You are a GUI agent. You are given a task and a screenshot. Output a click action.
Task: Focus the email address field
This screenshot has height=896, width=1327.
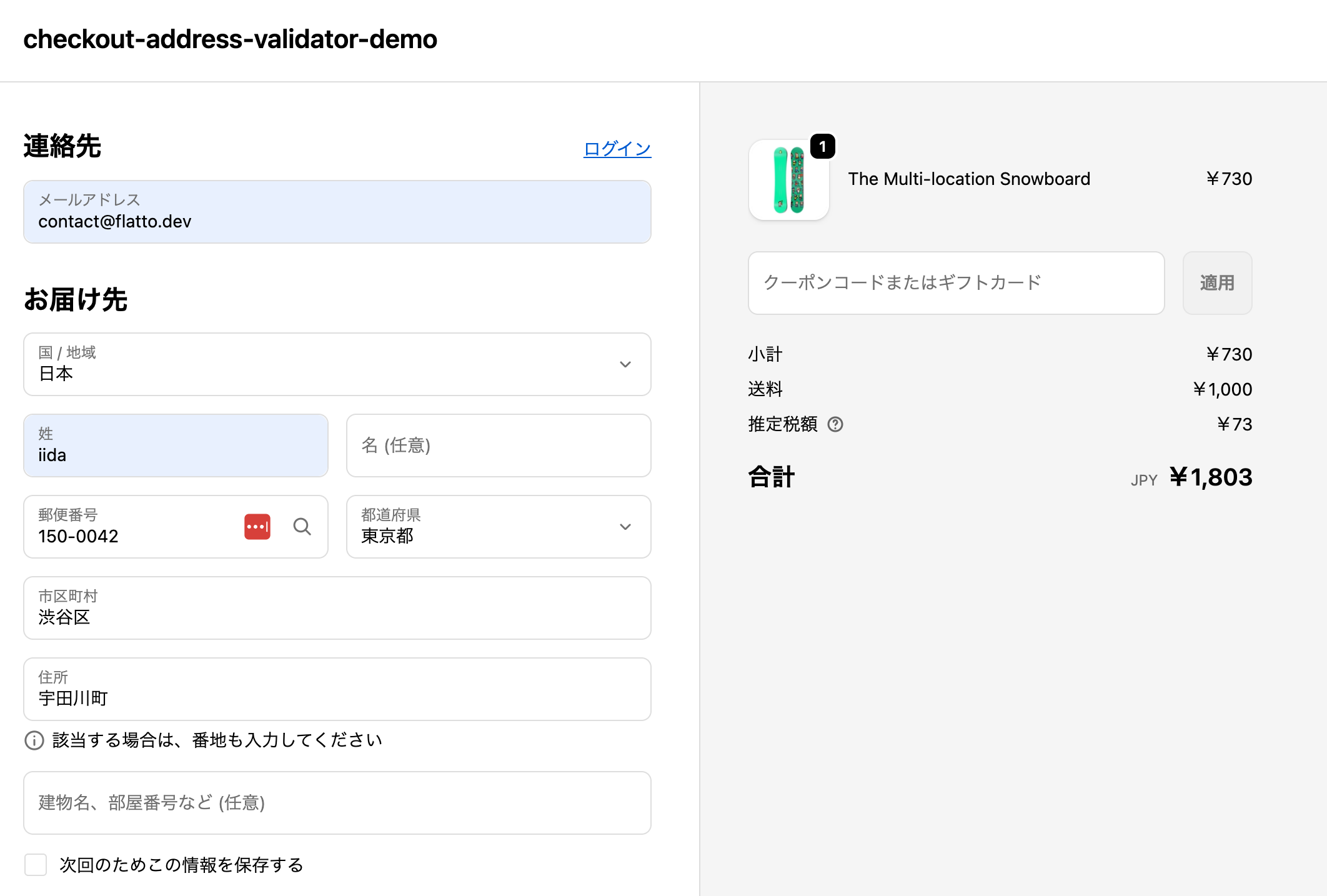pos(337,212)
